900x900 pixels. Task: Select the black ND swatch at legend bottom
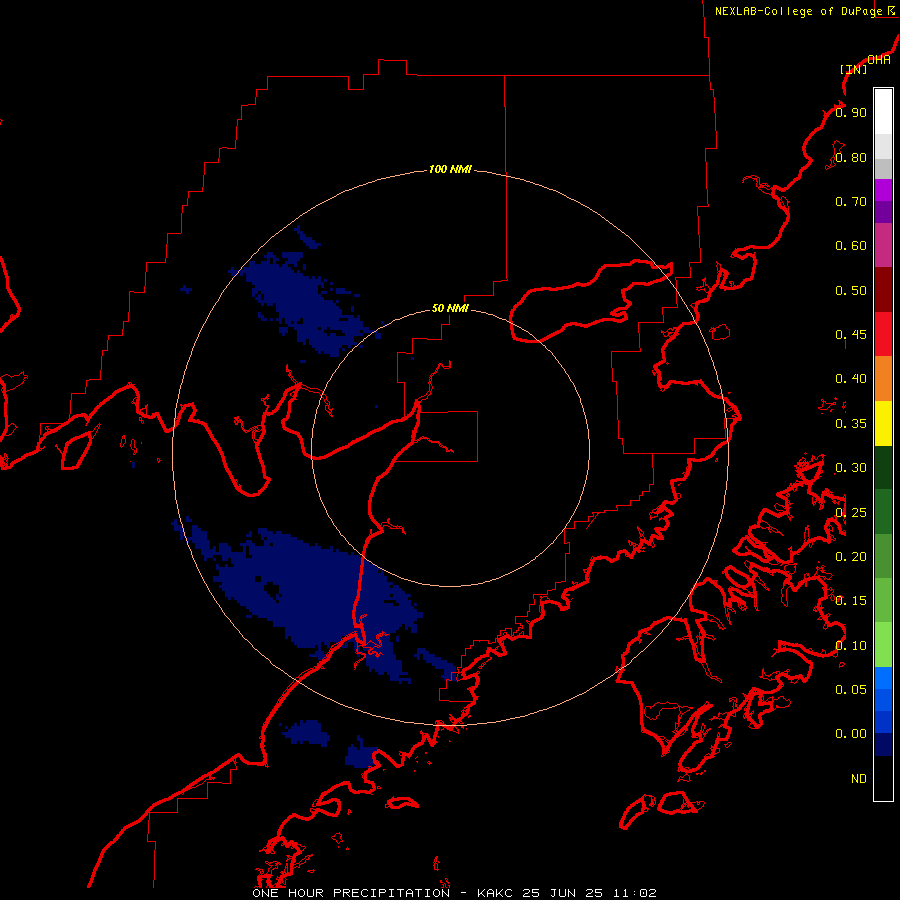point(883,778)
